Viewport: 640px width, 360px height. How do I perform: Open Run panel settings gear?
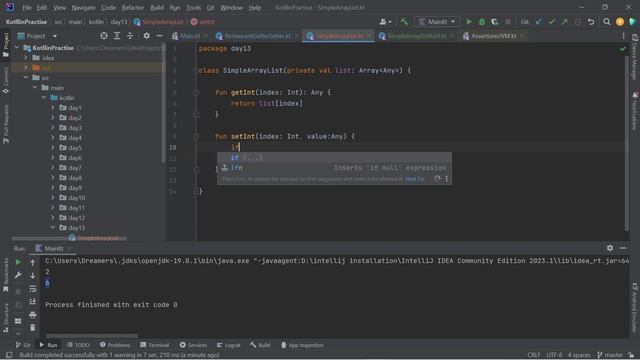(610, 248)
